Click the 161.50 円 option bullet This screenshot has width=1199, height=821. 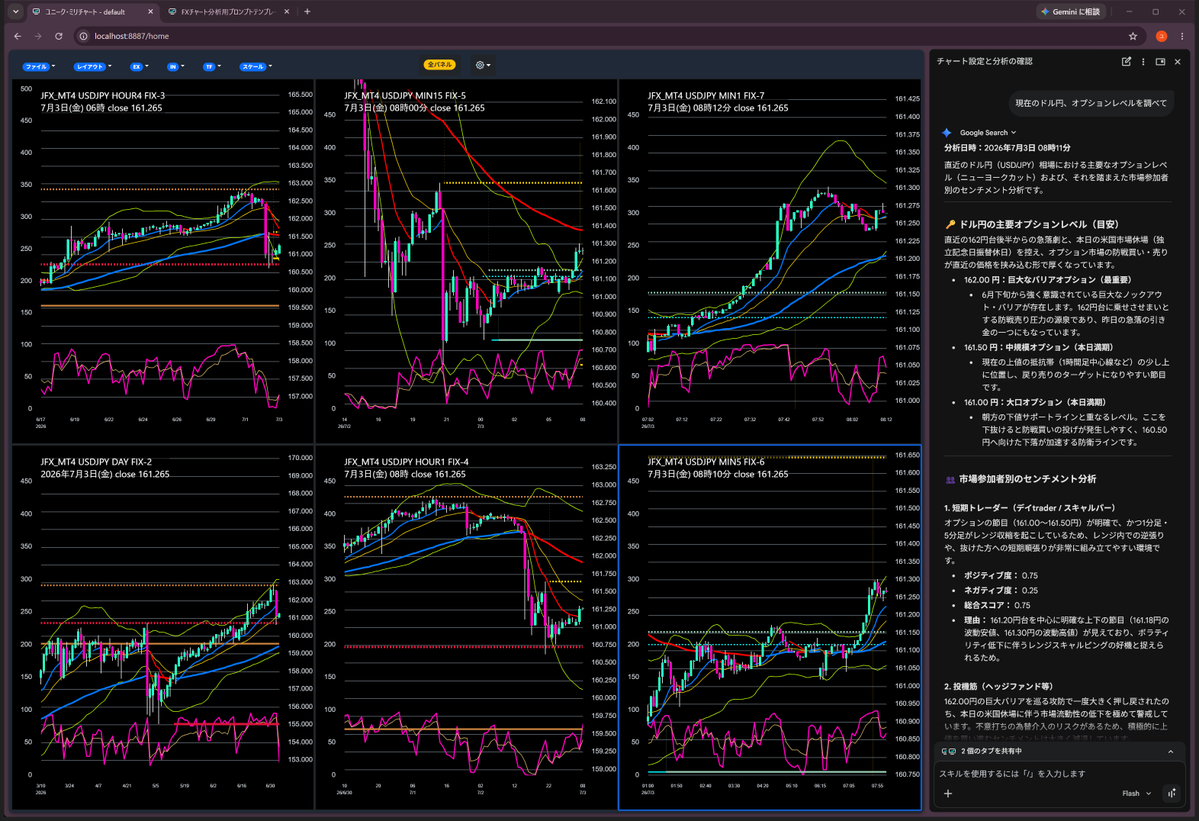tap(1038, 348)
